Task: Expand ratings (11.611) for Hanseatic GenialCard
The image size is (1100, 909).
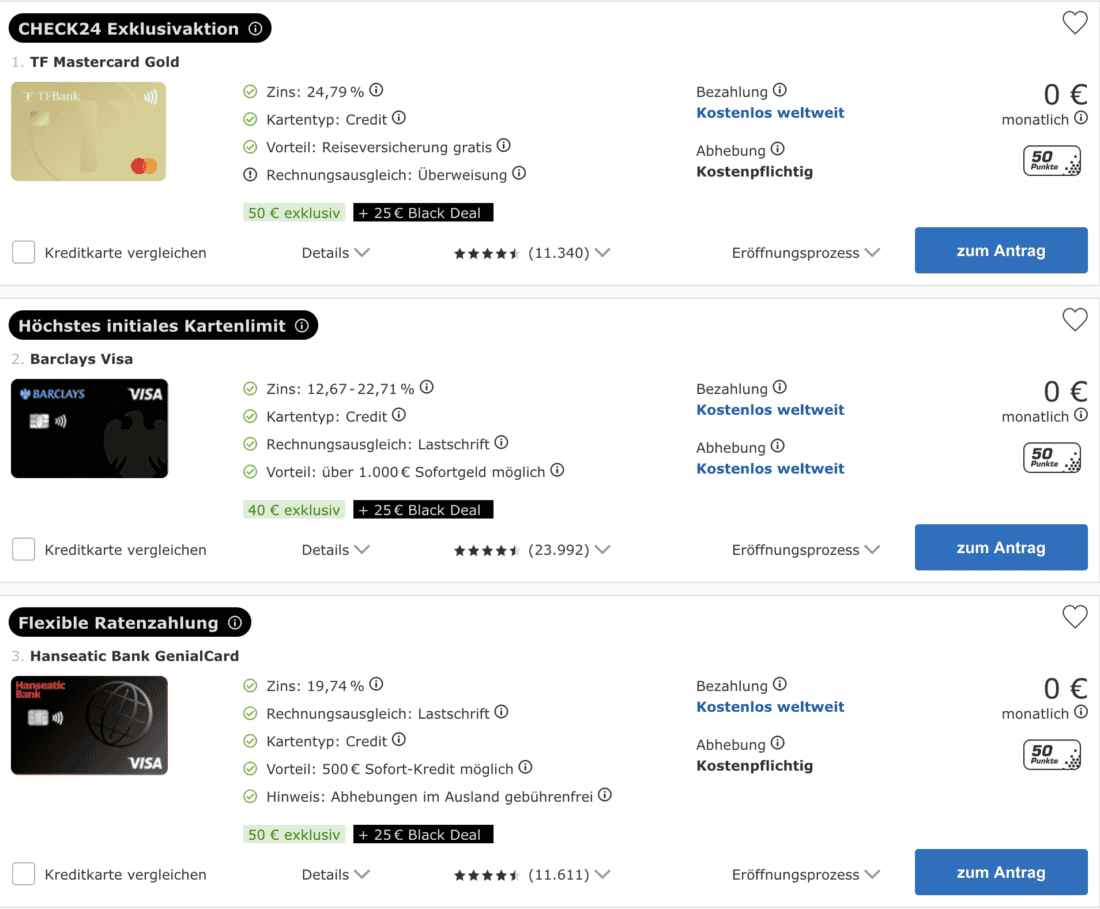Action: click(x=601, y=875)
